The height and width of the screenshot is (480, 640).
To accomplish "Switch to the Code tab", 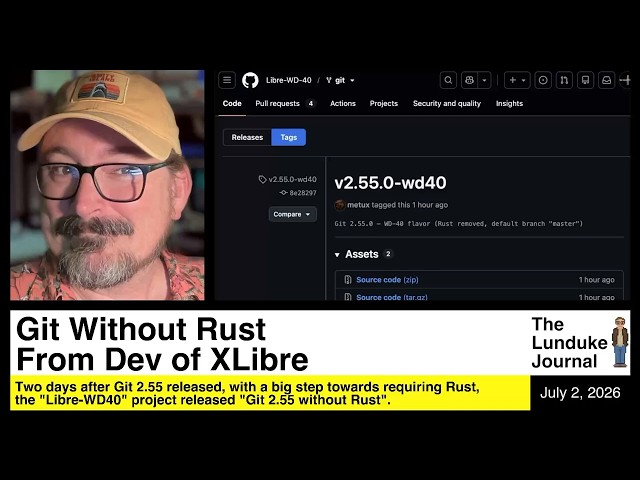I will click(232, 104).
